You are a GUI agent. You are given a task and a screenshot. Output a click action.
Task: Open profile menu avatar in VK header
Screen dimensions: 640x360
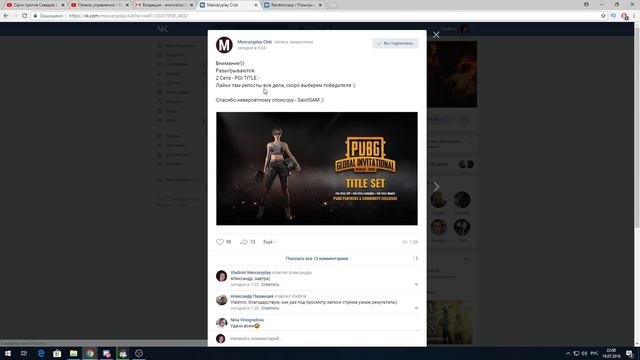coord(464,29)
